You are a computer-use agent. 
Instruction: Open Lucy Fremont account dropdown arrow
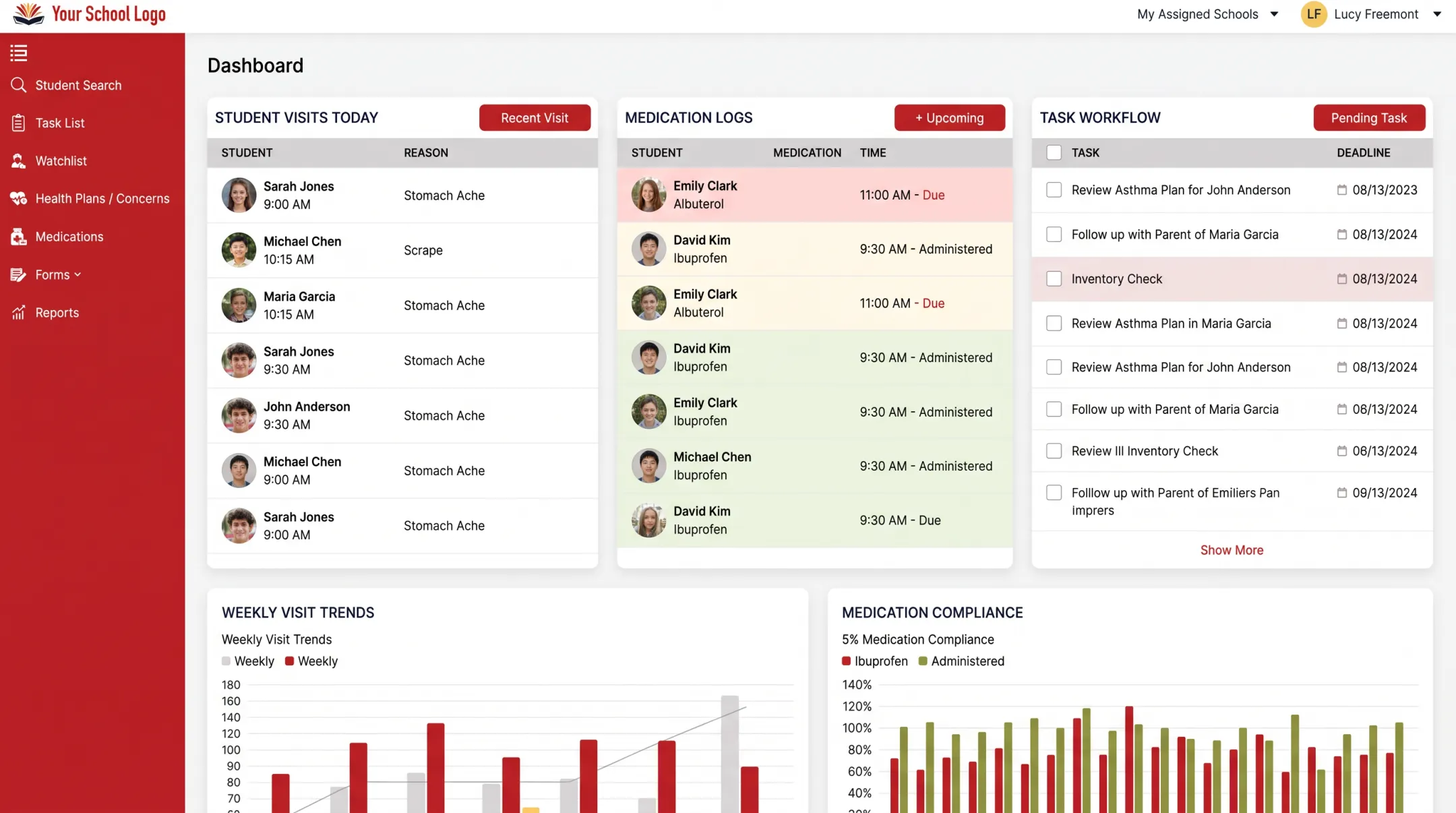click(1436, 14)
